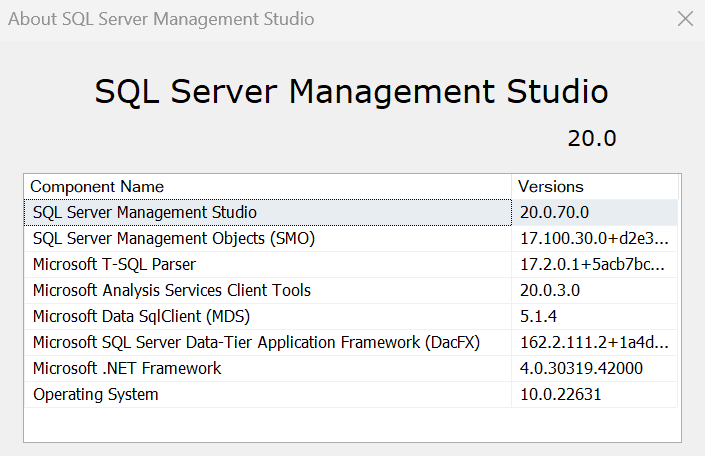
Task: Select Microsoft Analysis Services Client Tools row
Action: 172,291
